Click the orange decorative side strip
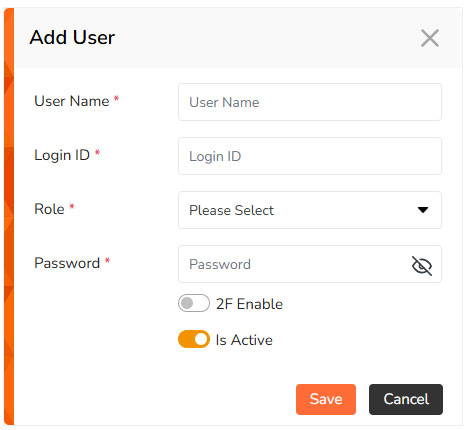The height and width of the screenshot is (430, 469). (9, 216)
